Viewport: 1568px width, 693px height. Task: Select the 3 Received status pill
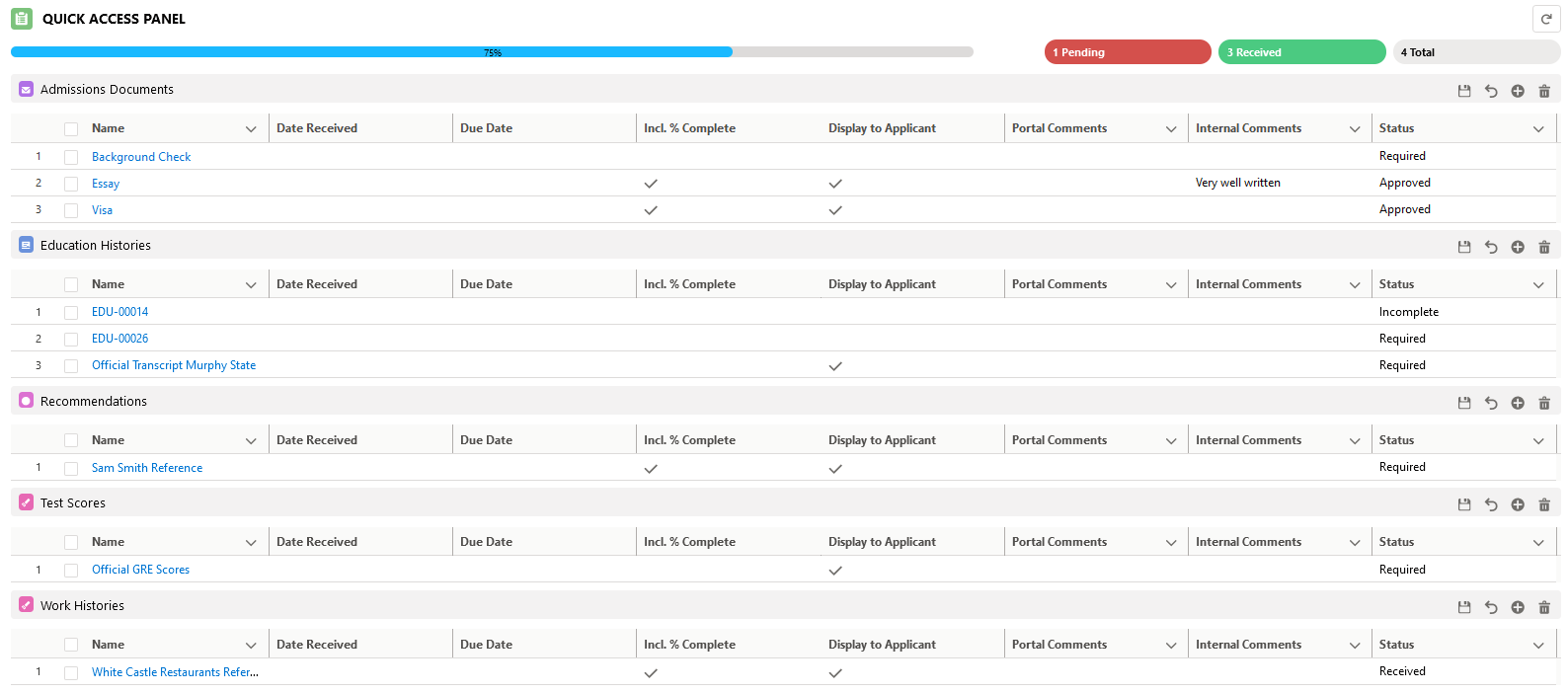coord(1301,52)
